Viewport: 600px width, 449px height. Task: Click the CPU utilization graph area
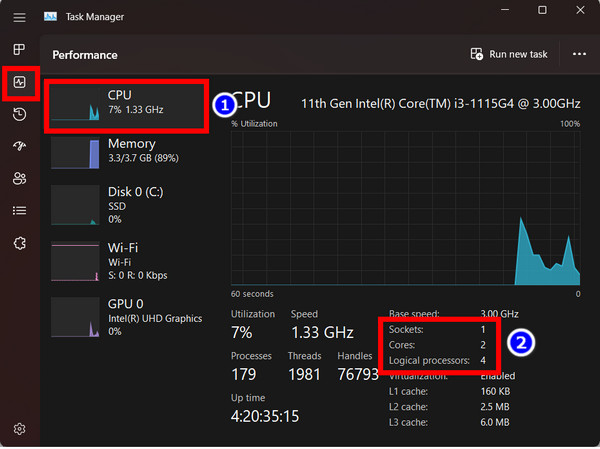pos(405,208)
